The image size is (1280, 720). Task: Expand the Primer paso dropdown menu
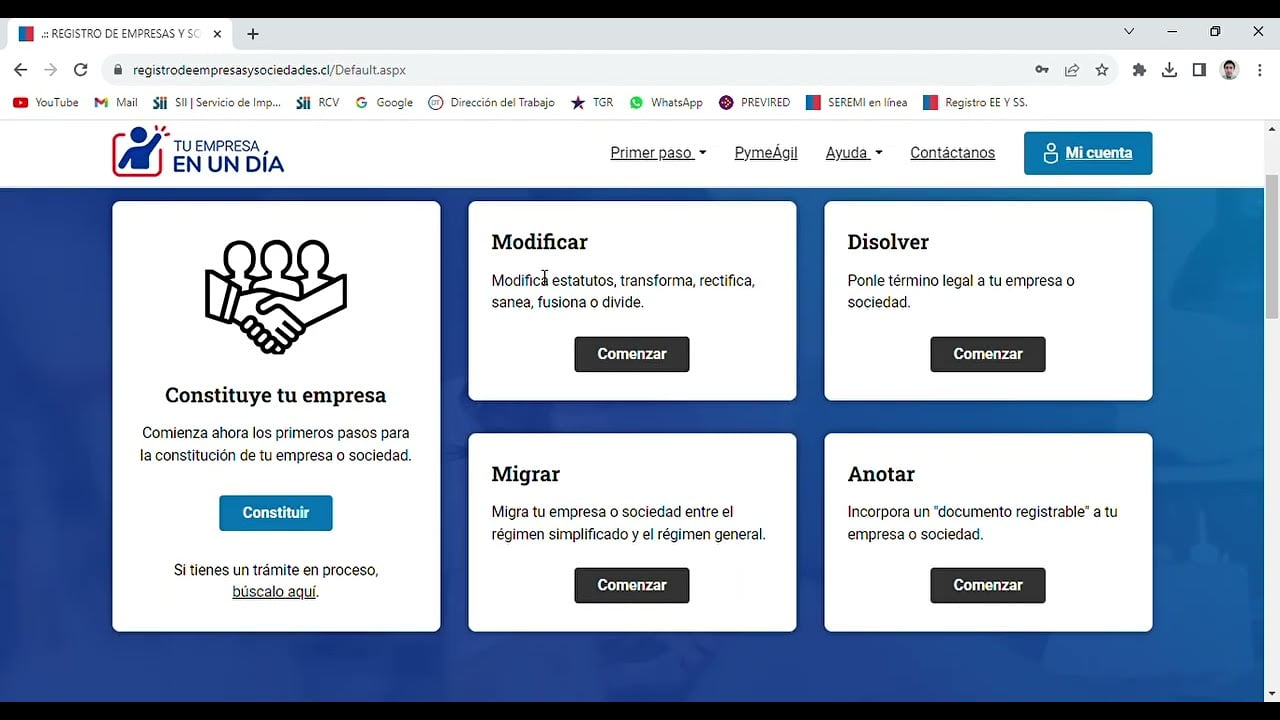(x=658, y=153)
